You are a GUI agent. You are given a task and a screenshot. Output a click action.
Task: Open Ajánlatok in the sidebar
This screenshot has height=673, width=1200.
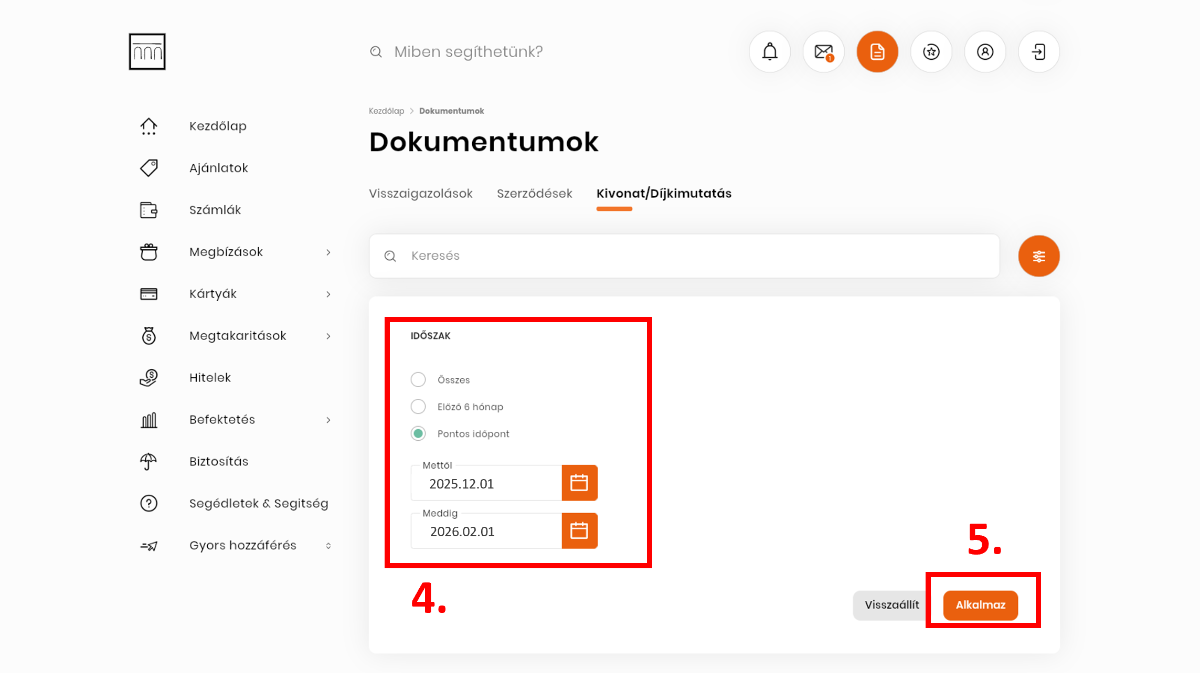tap(219, 168)
